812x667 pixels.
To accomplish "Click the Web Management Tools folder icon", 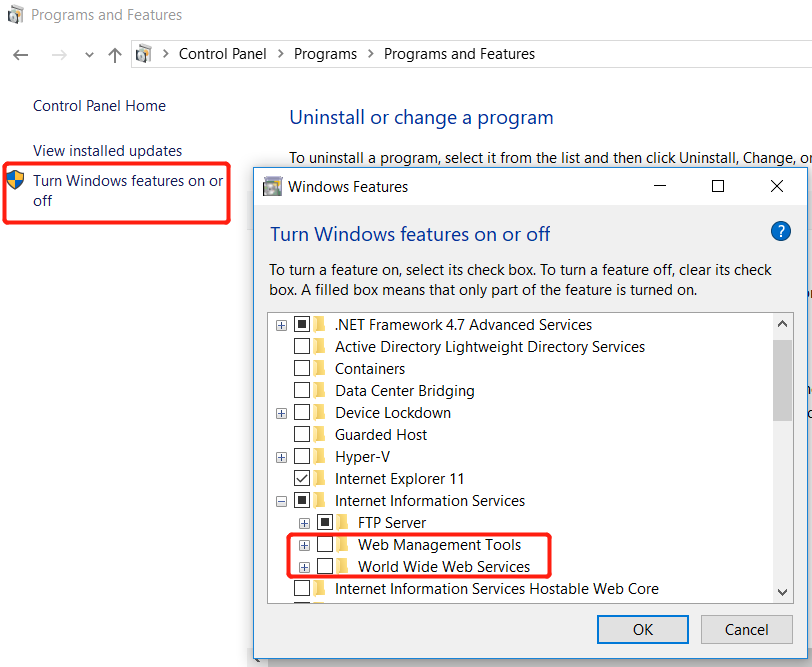I will (x=342, y=545).
